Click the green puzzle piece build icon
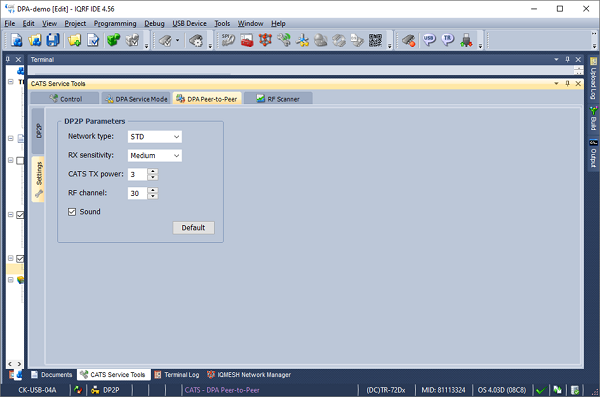Image resolution: width=600 pixels, height=397 pixels. [114, 40]
